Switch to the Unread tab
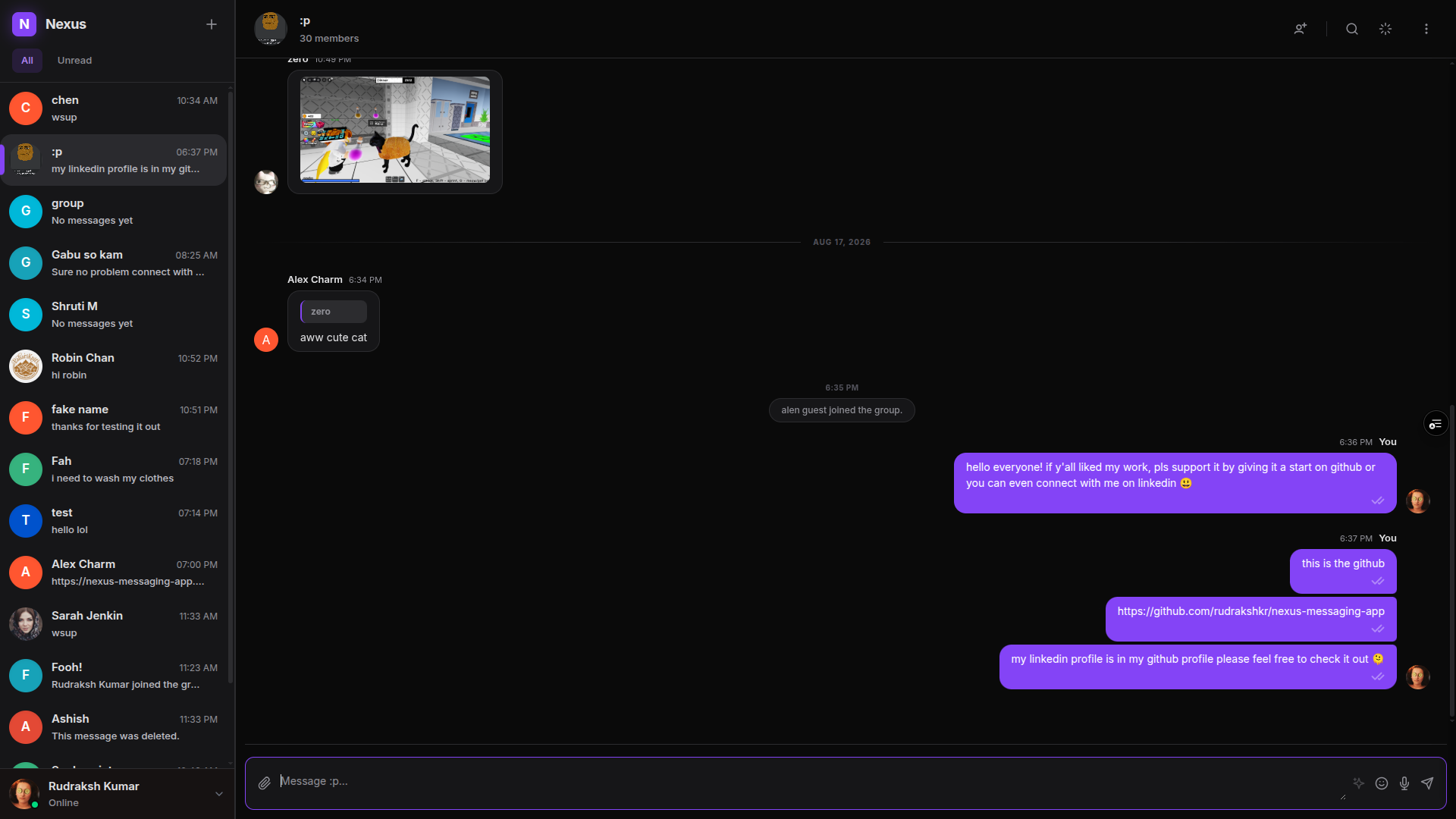 click(74, 61)
